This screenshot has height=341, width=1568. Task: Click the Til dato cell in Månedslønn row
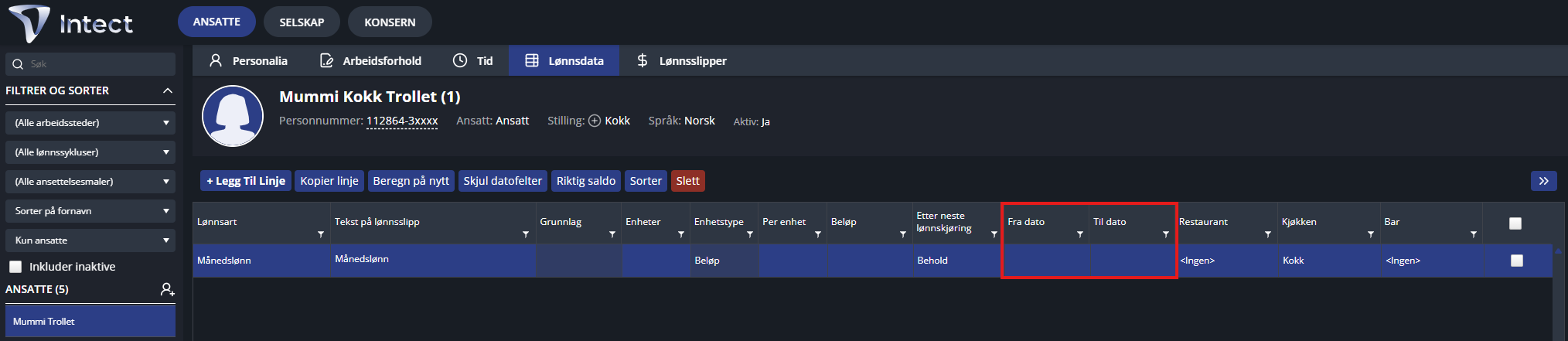(x=1132, y=261)
